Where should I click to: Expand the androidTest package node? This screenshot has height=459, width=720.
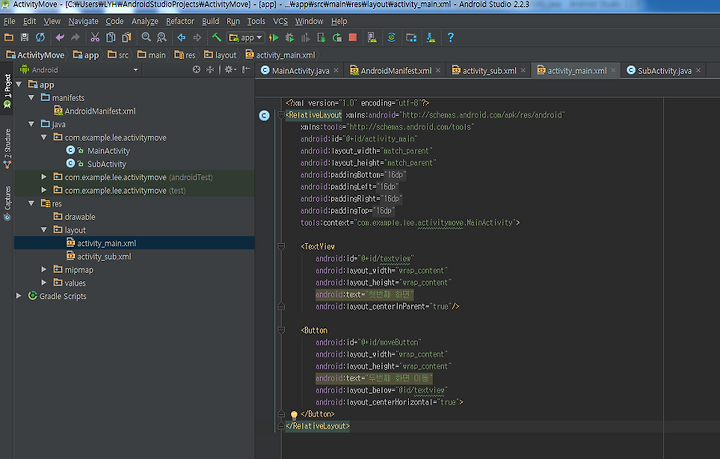(x=44, y=177)
